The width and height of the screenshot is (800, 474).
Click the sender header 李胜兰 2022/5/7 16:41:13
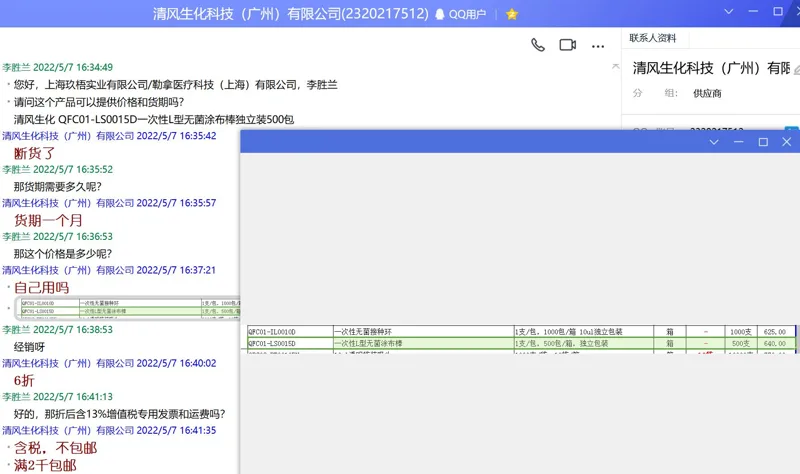pos(58,397)
